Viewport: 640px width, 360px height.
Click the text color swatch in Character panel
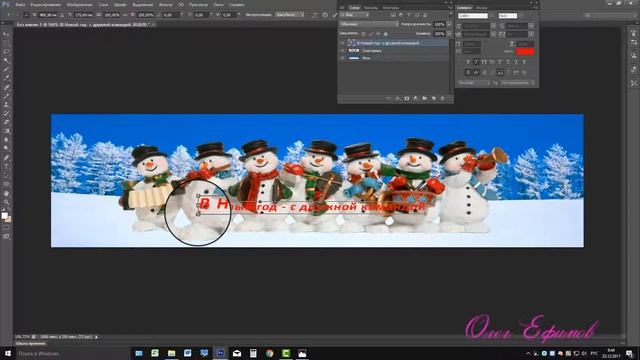tap(525, 51)
